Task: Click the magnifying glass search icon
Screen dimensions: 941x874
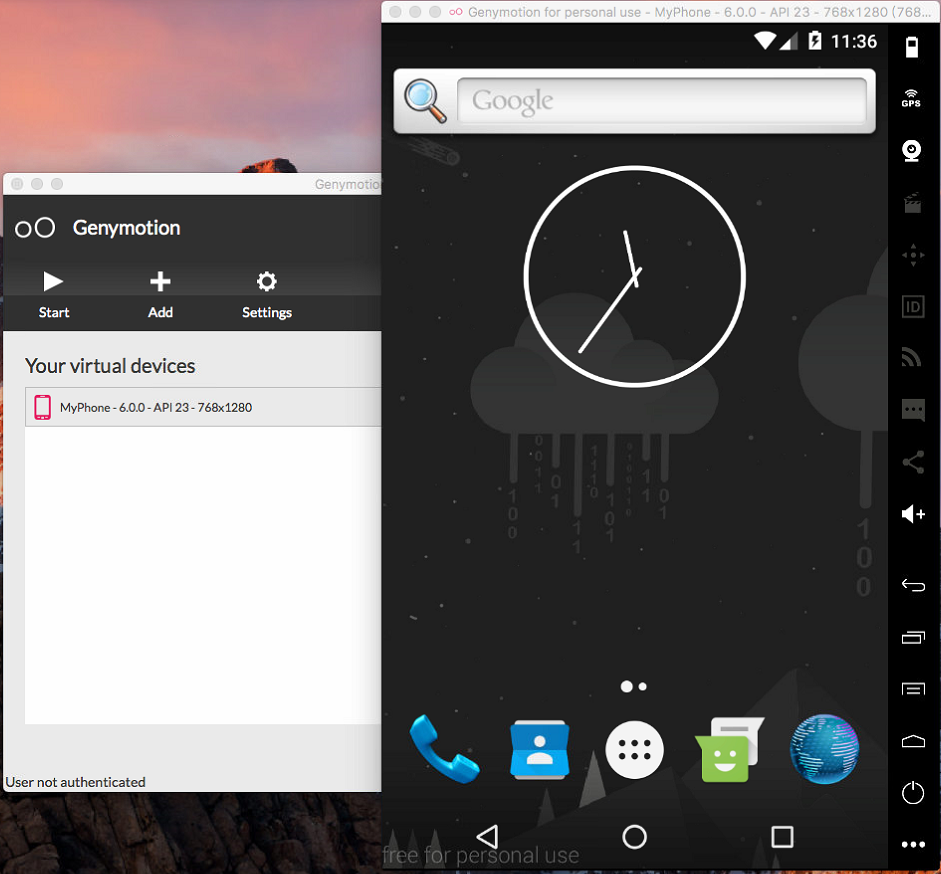Action: [425, 101]
